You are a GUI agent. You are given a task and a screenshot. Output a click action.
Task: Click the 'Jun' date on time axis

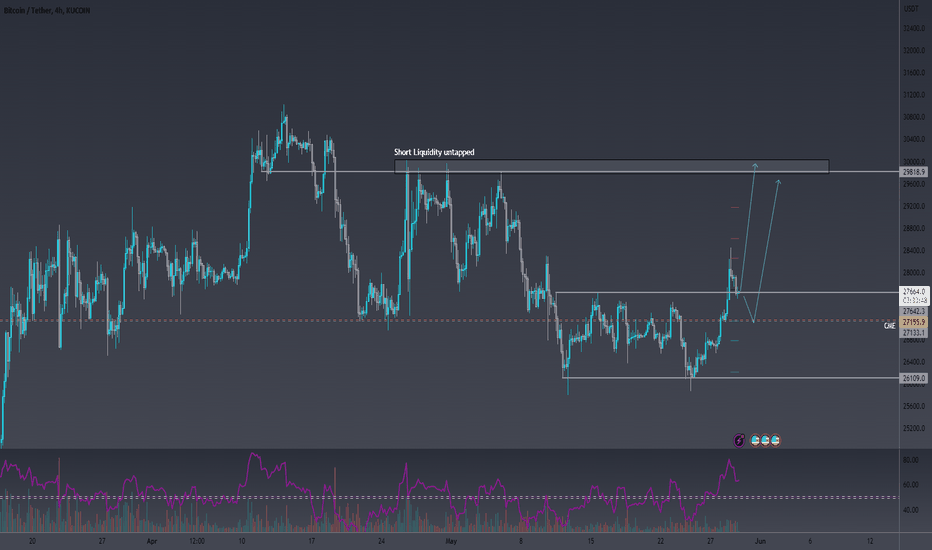tap(760, 541)
